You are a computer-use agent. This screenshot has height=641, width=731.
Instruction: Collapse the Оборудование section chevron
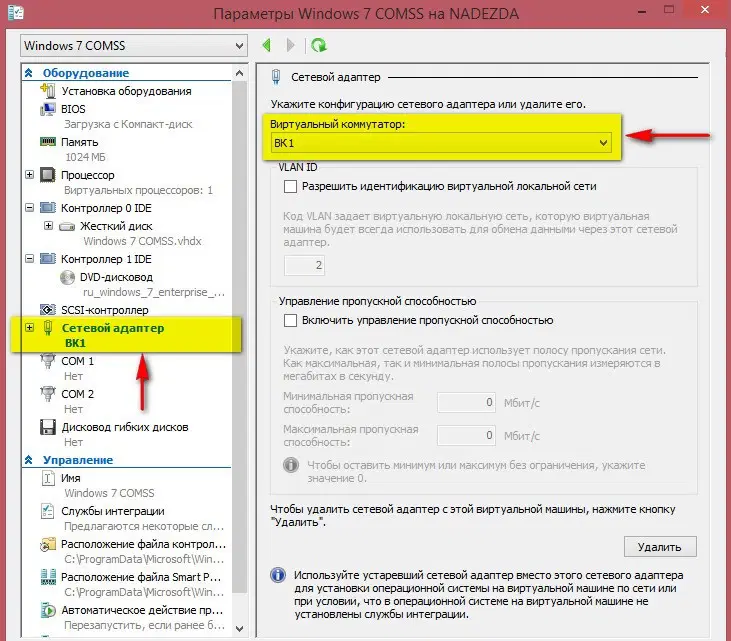pyautogui.click(x=29, y=73)
